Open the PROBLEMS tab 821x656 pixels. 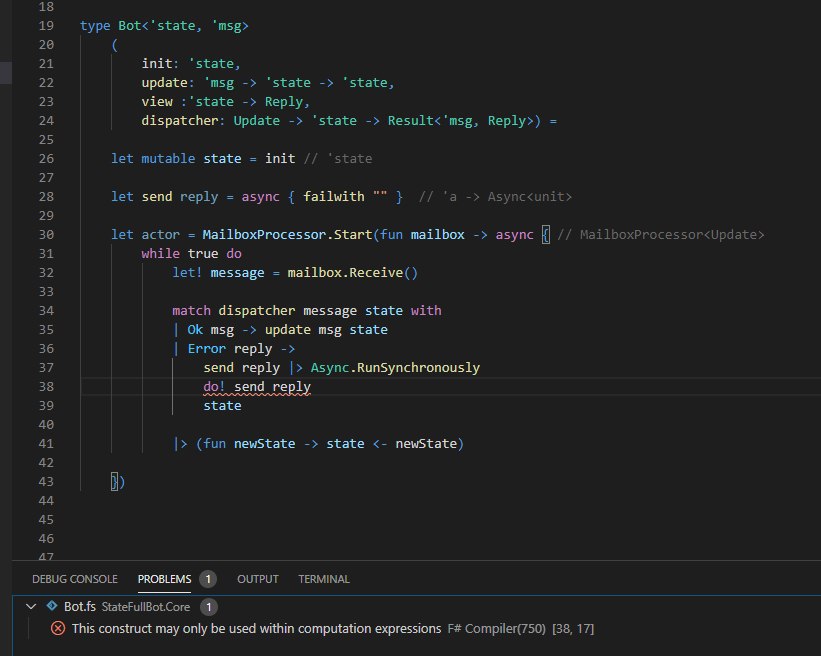pyautogui.click(x=164, y=579)
